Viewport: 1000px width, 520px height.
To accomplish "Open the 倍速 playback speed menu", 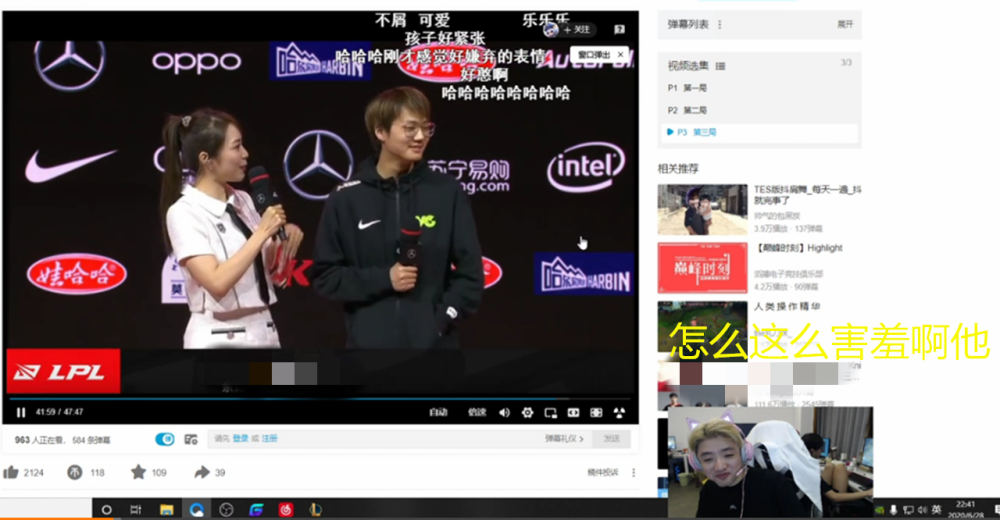I will [476, 413].
